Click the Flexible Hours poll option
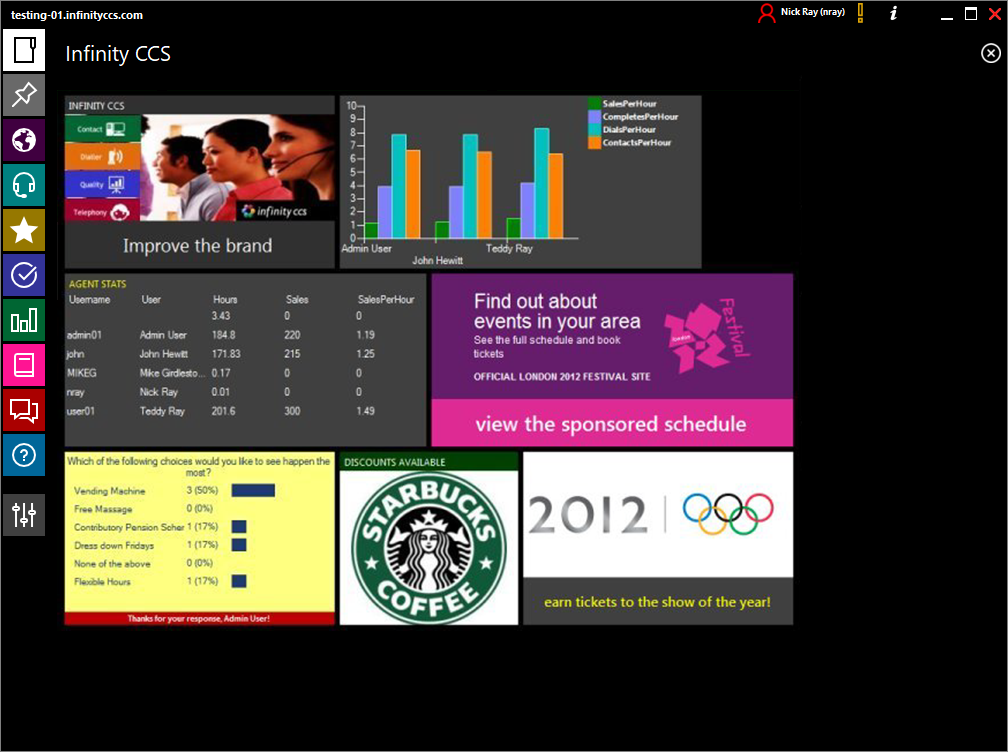 (102, 582)
